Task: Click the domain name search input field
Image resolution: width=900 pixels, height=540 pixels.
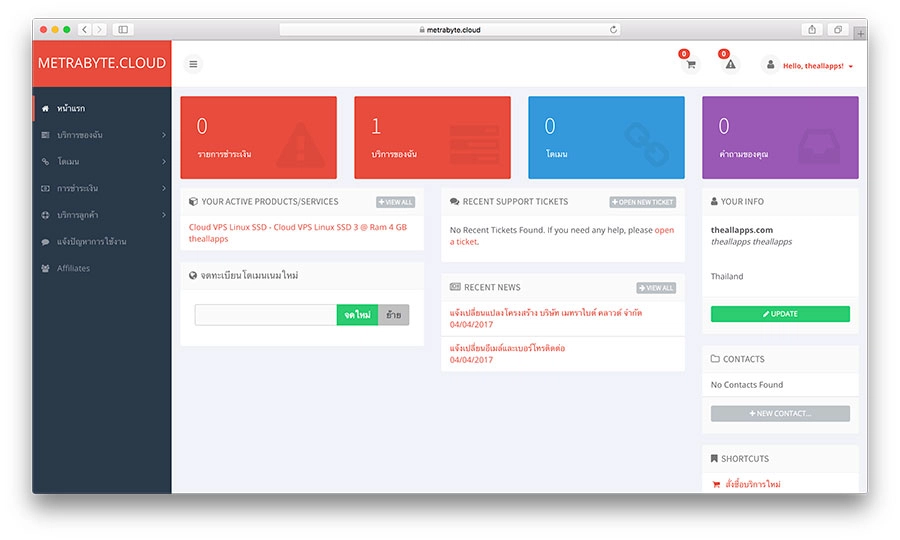Action: (265, 315)
